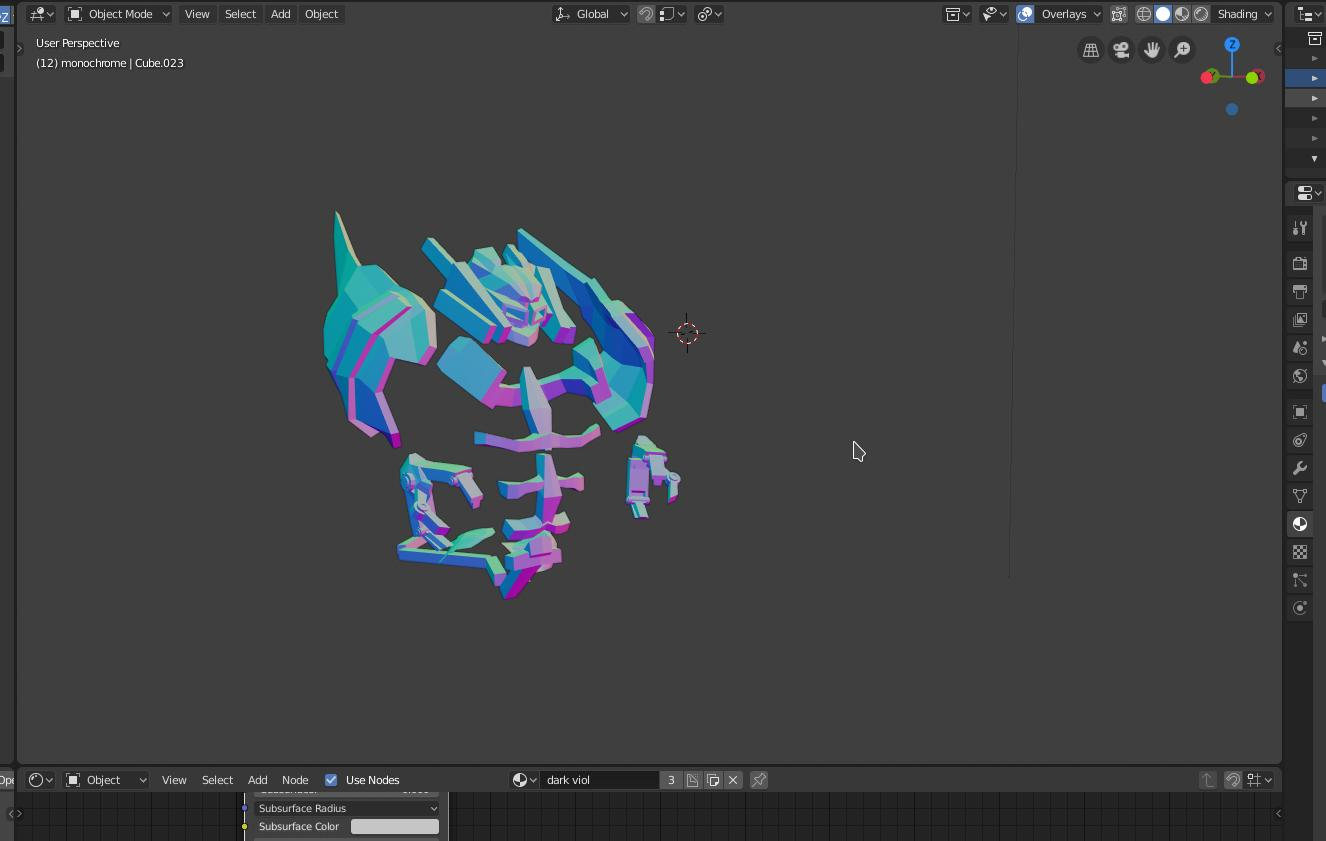Switch to rendered shading mode
Viewport: 1326px width, 841px height.
[1201, 14]
